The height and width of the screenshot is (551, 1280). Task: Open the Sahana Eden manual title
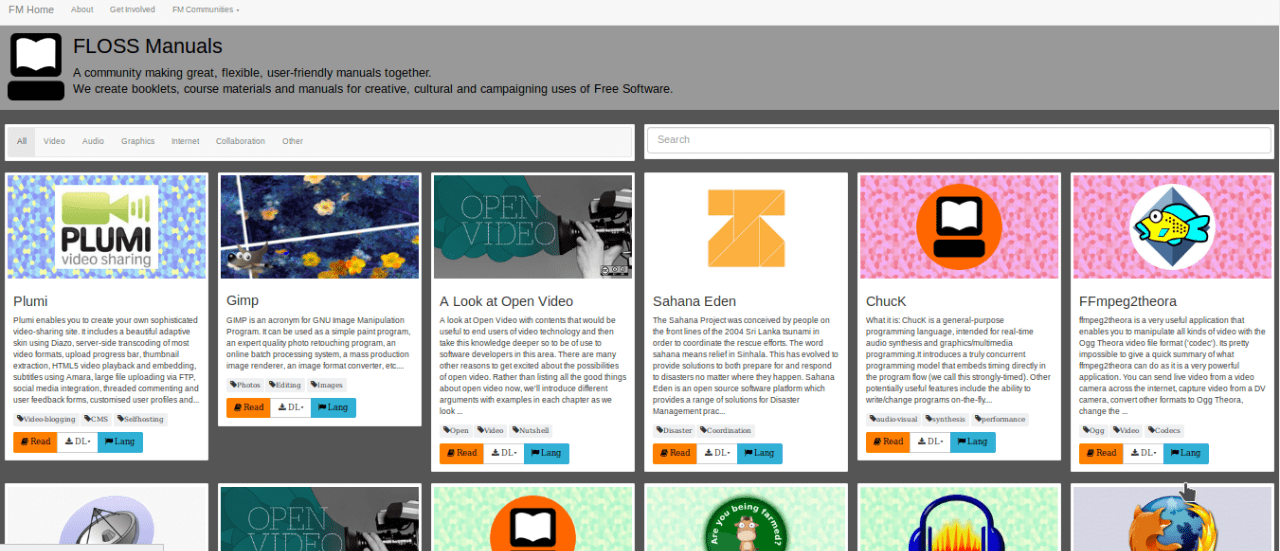click(x=694, y=301)
